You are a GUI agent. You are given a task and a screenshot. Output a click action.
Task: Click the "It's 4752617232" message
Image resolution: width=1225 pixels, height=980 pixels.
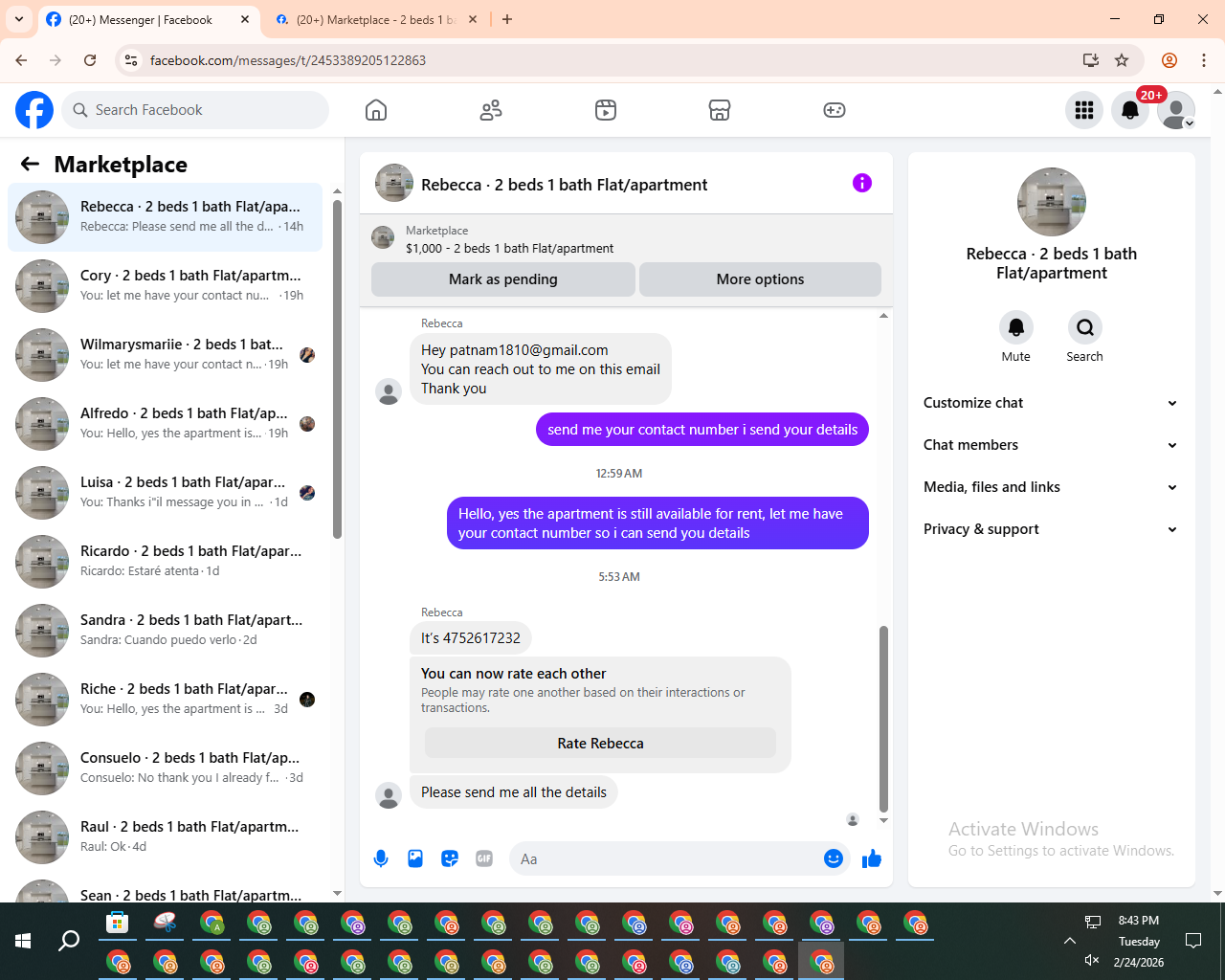[x=471, y=638]
